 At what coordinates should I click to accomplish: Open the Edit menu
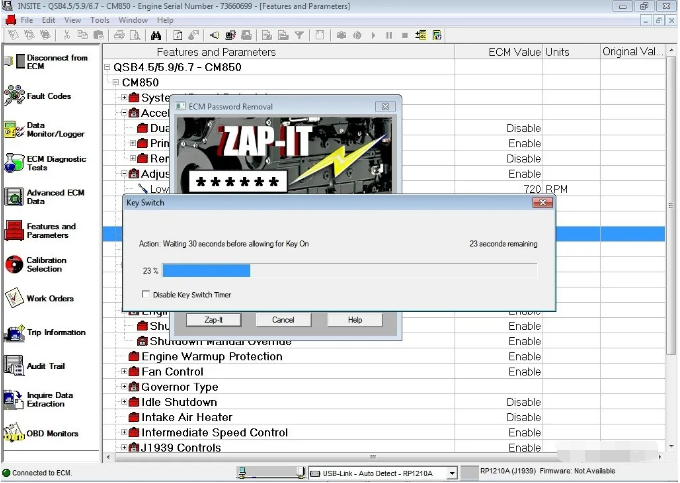point(48,20)
